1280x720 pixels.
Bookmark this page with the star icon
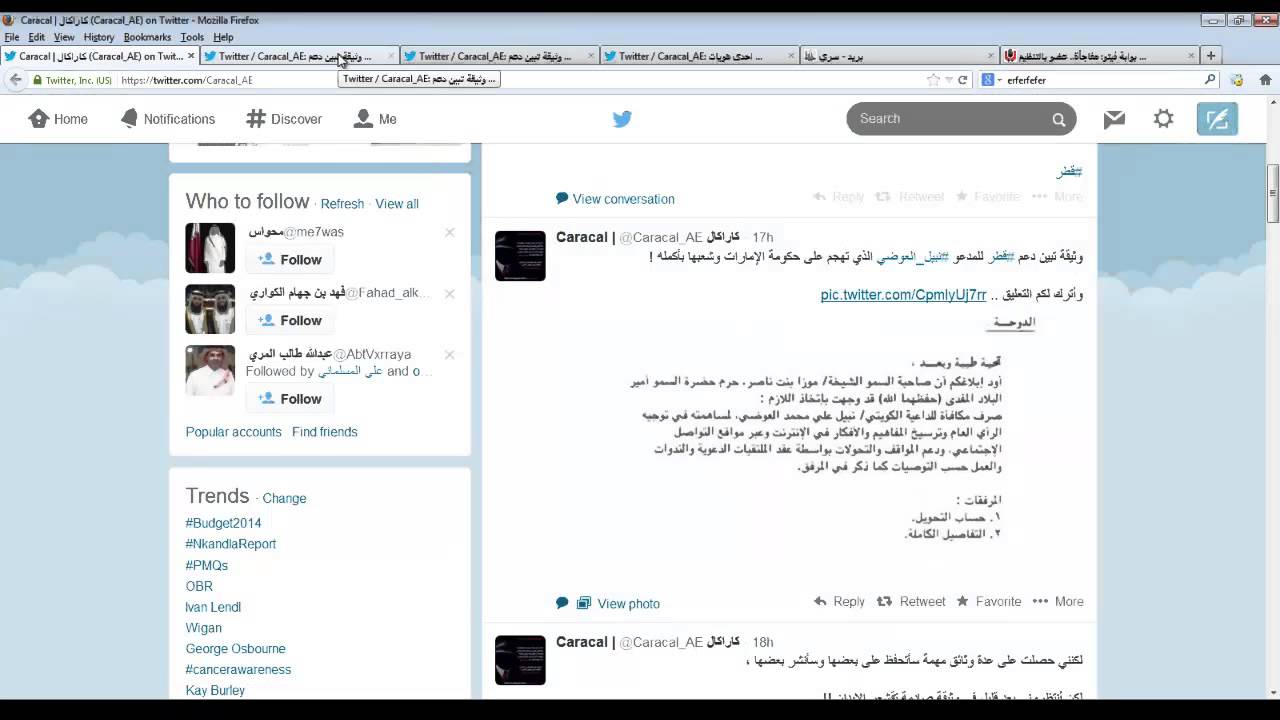933,80
